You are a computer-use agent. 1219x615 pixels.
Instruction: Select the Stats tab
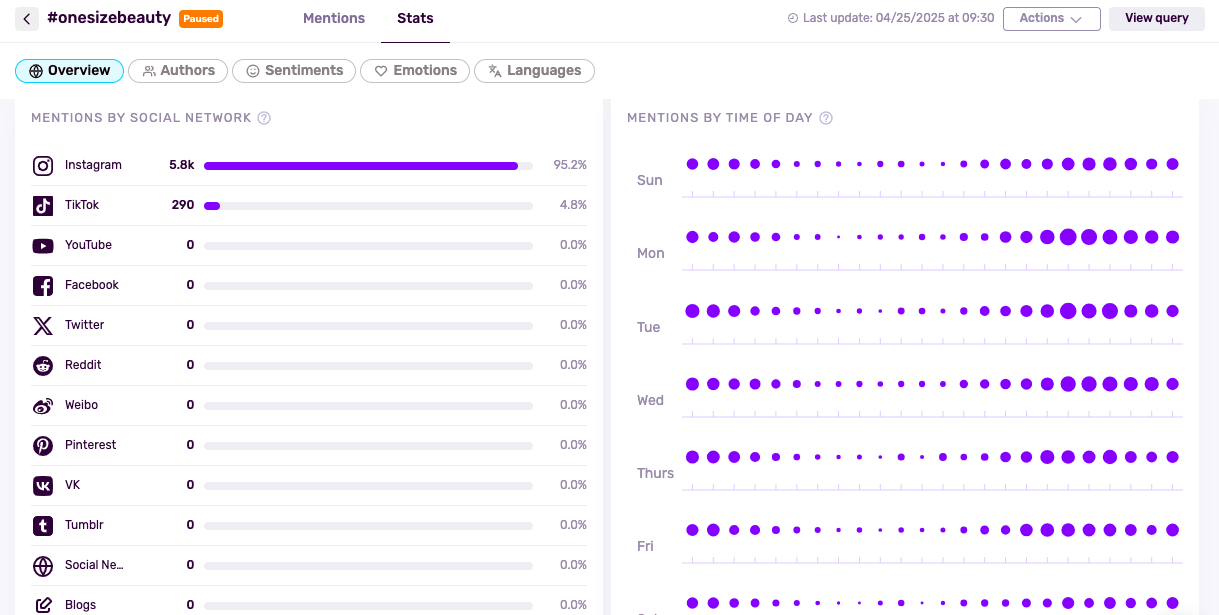pyautogui.click(x=415, y=19)
